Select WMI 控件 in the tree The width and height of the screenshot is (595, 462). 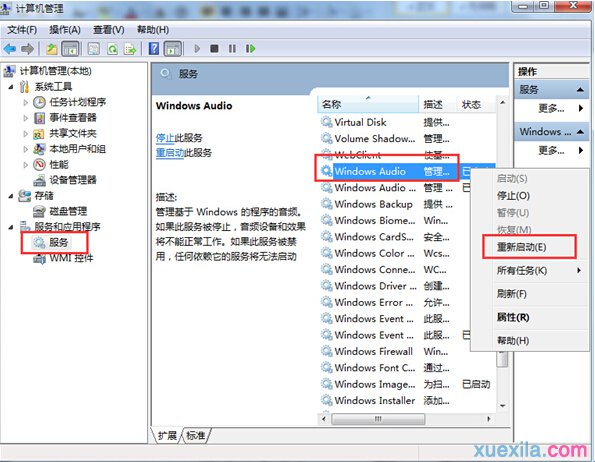tap(71, 258)
